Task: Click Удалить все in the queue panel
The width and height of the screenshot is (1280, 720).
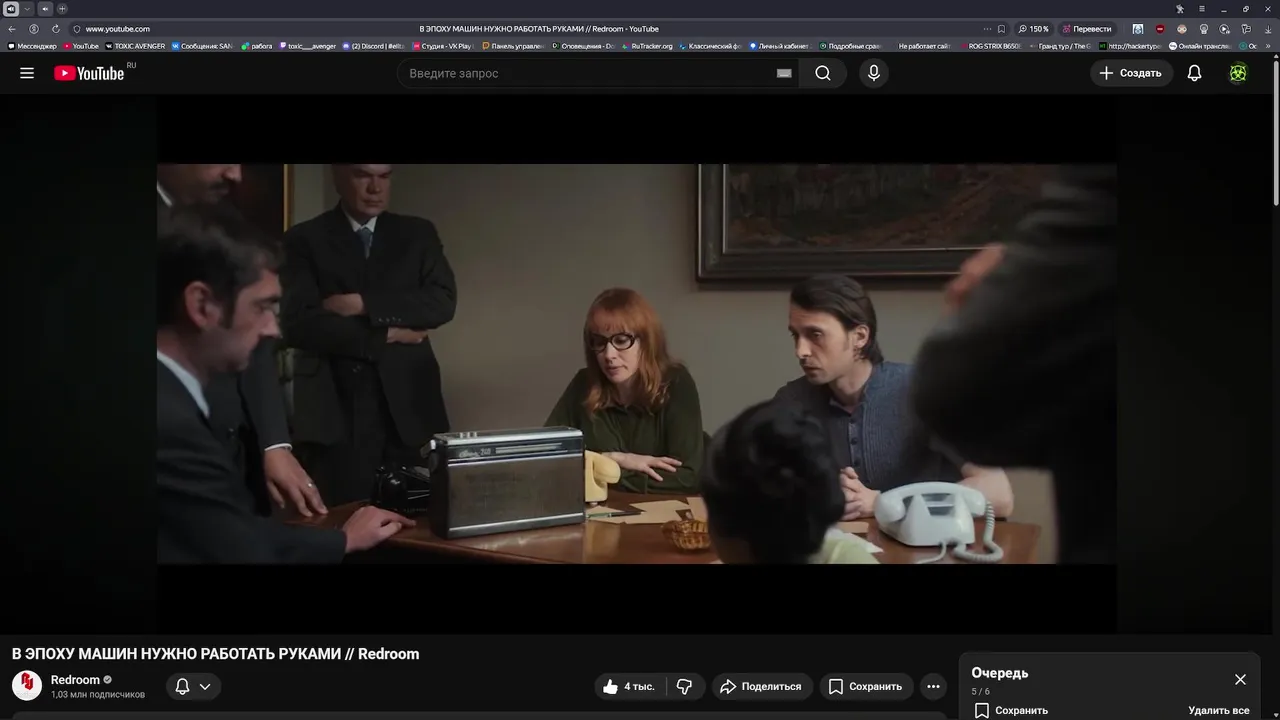Action: (1219, 710)
